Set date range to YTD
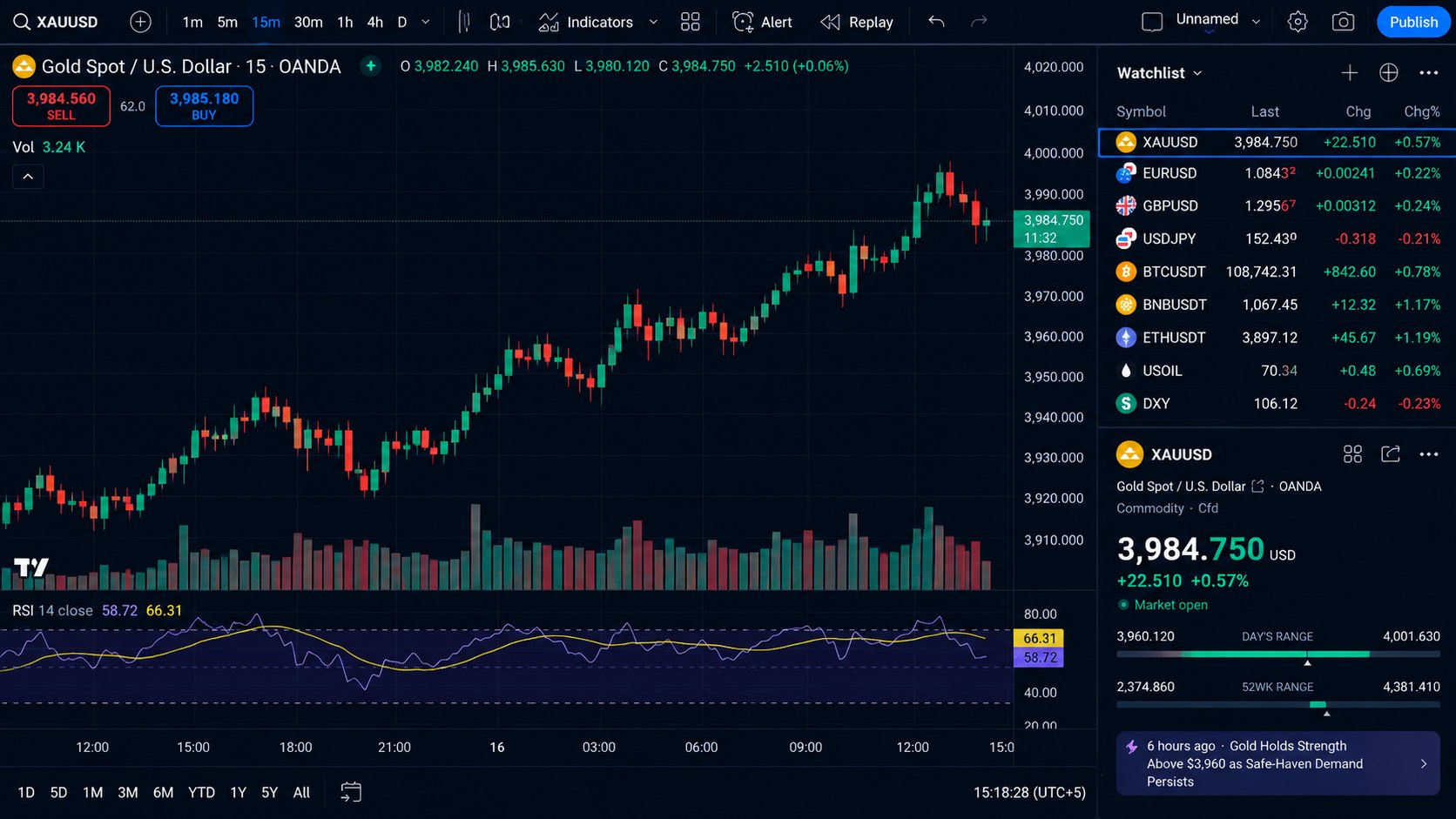 point(202,792)
